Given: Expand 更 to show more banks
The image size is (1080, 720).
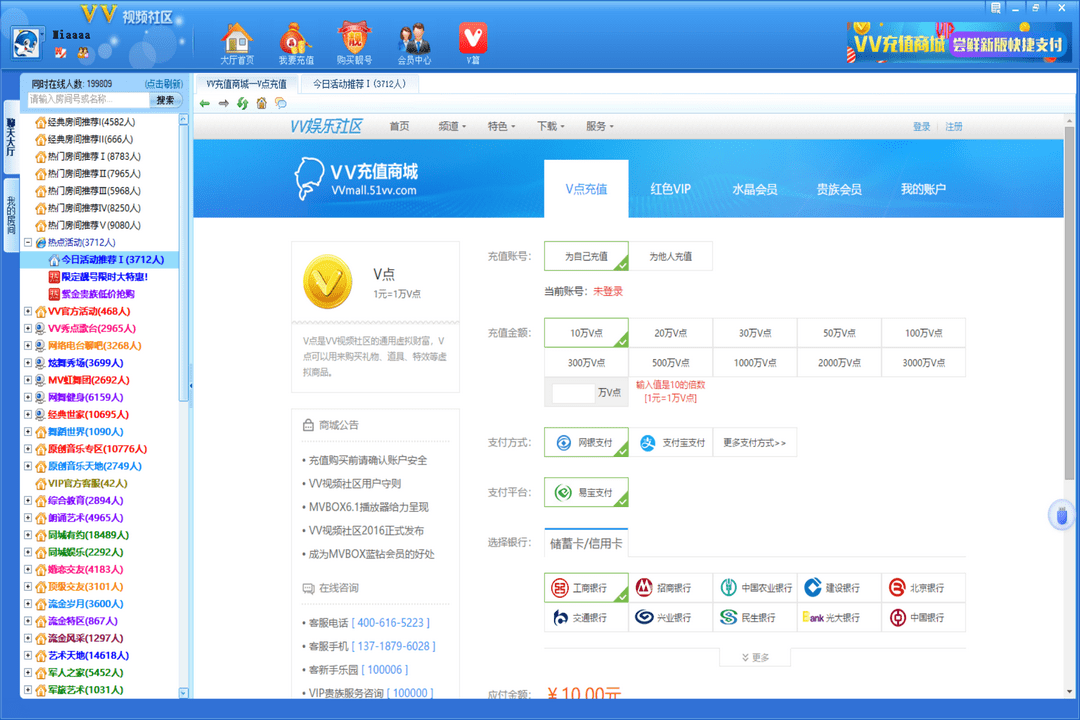Looking at the screenshot, I should [754, 657].
